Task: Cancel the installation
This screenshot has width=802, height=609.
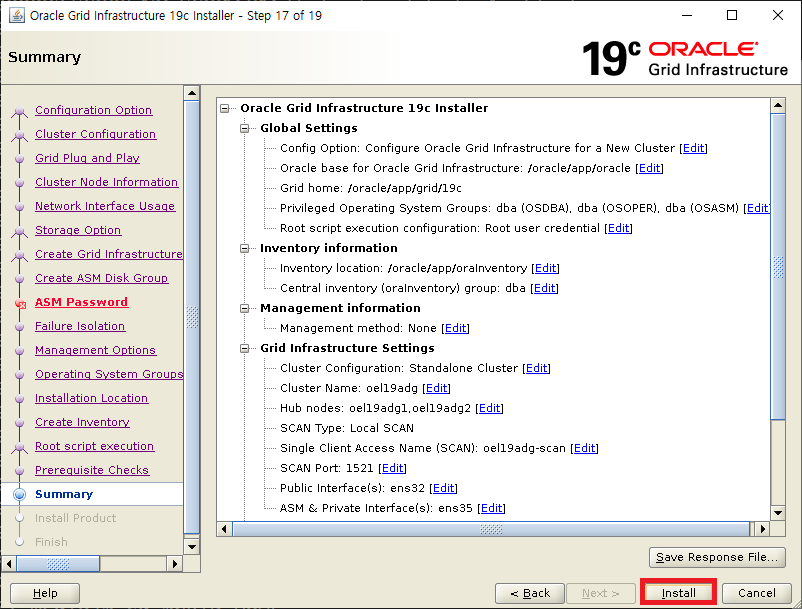Action: [756, 593]
